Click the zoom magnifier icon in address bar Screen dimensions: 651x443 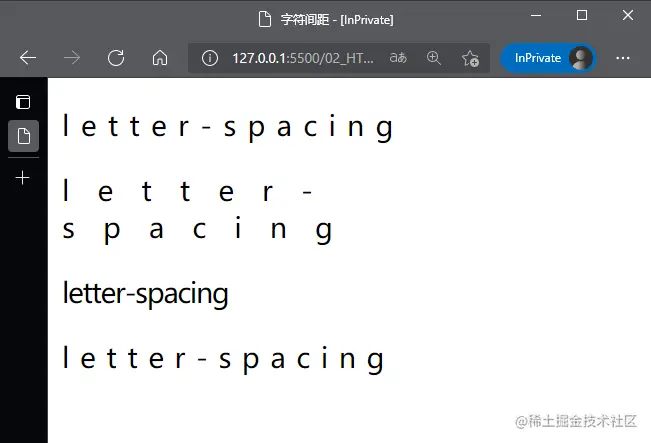click(433, 58)
